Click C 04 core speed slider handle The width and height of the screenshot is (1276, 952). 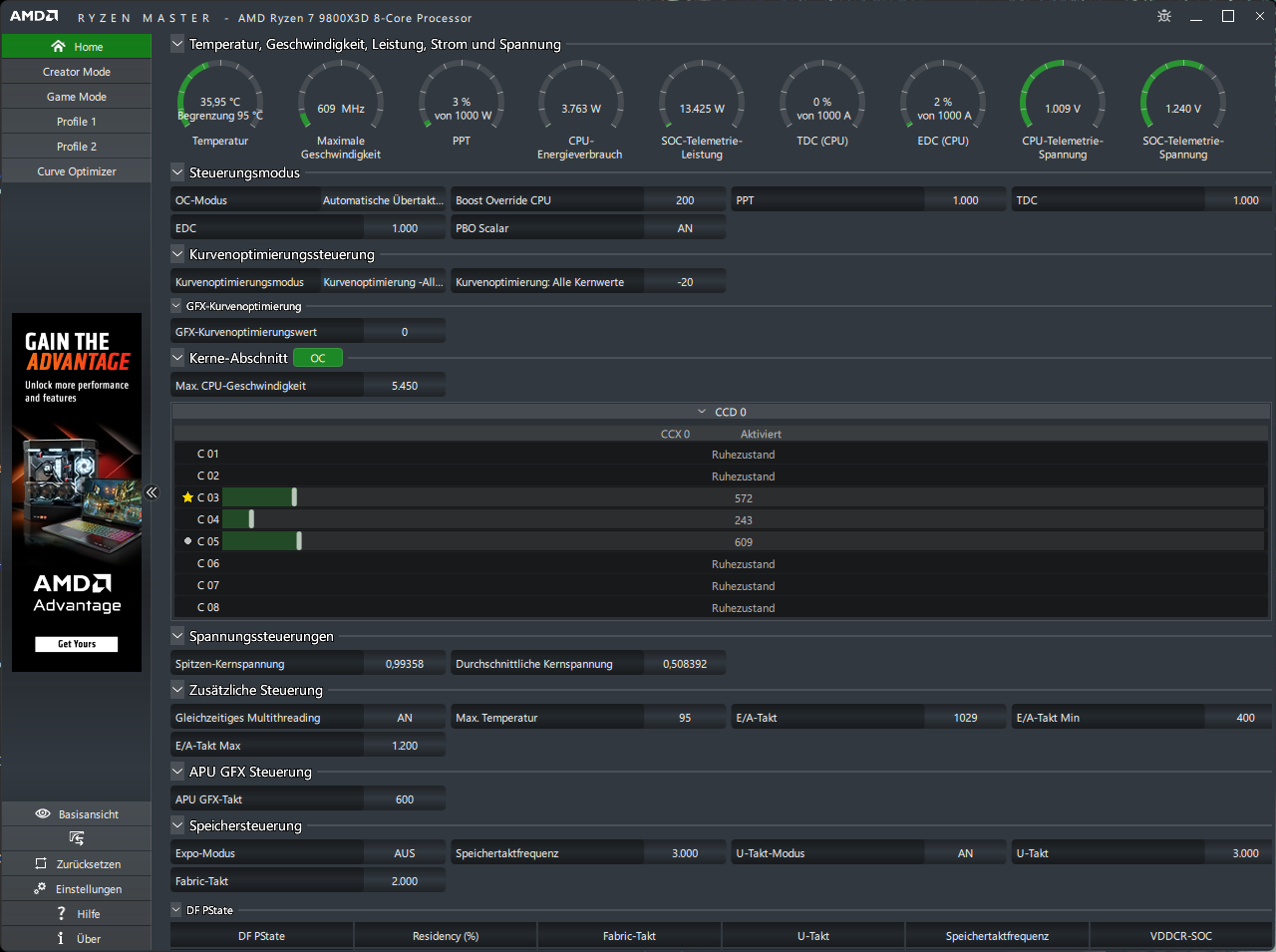tap(251, 519)
